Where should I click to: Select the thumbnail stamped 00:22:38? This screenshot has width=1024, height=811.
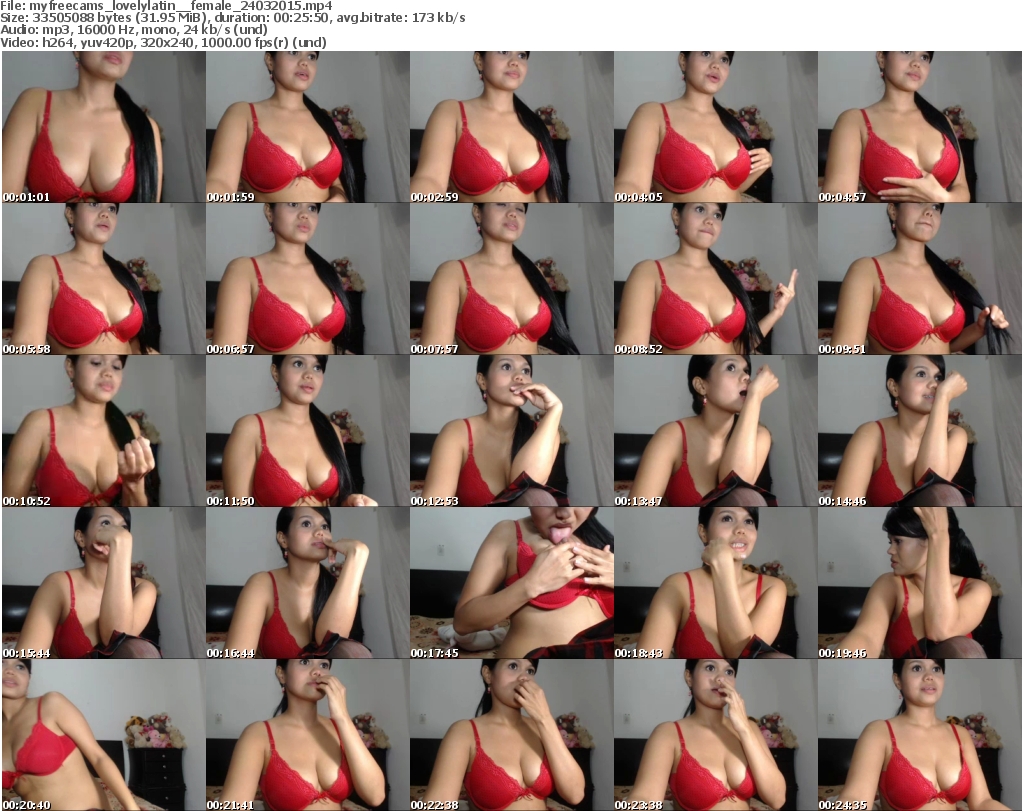(x=511, y=735)
